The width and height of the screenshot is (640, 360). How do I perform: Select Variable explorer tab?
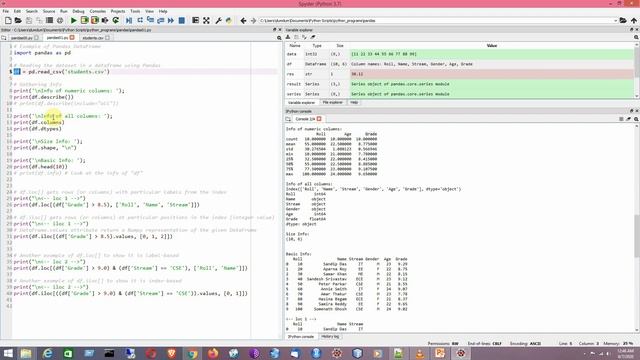click(302, 102)
